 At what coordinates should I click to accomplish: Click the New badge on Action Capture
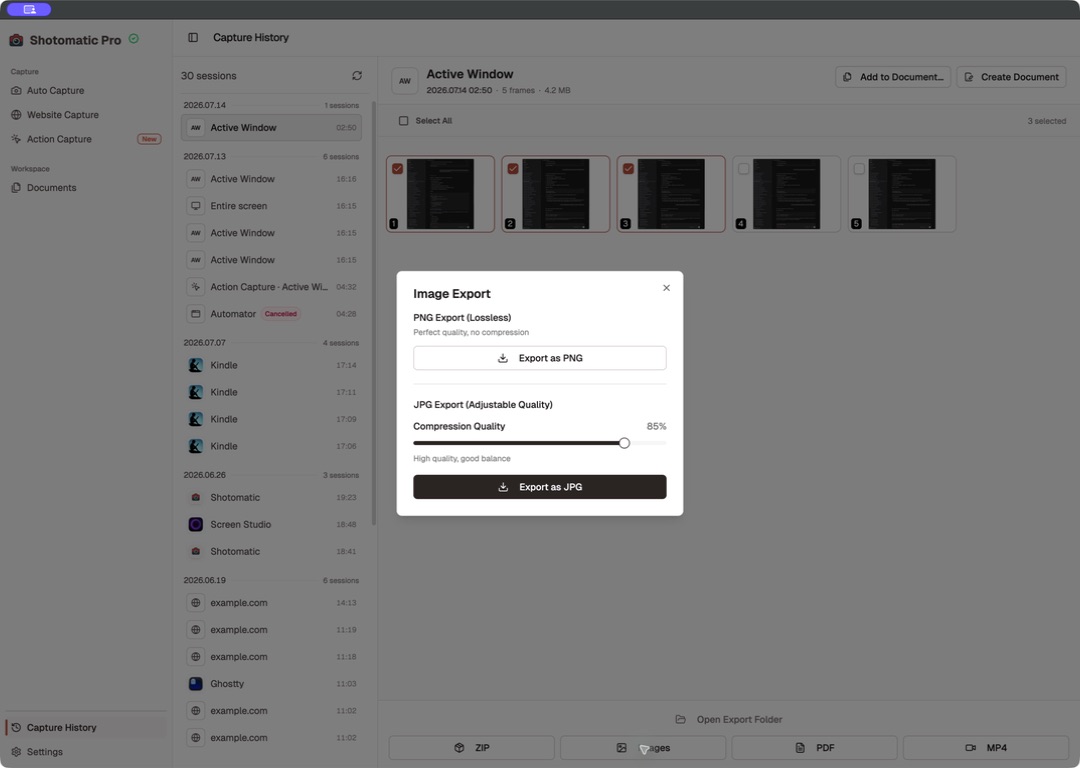[x=149, y=139]
